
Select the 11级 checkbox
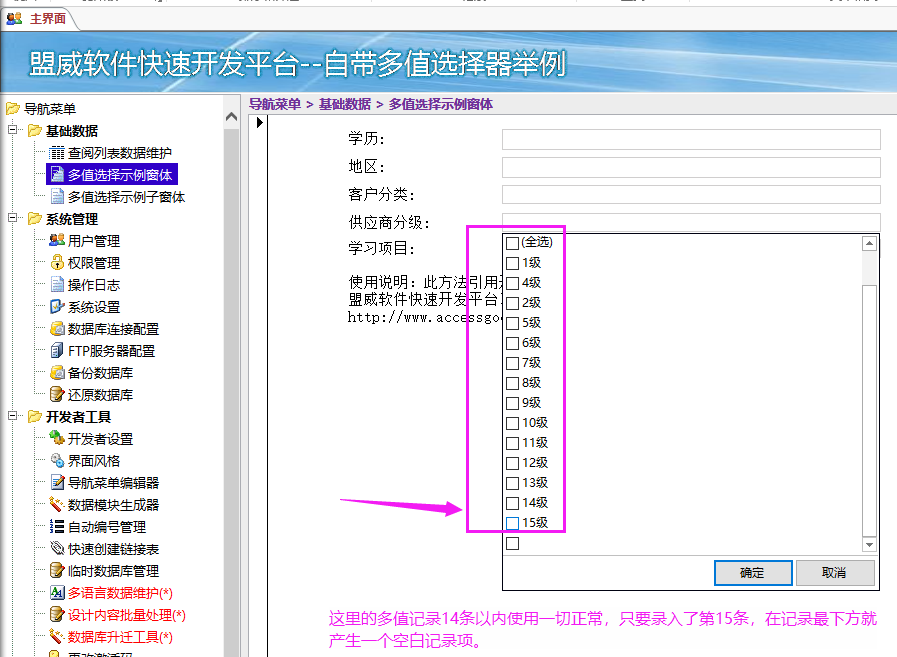pos(513,444)
